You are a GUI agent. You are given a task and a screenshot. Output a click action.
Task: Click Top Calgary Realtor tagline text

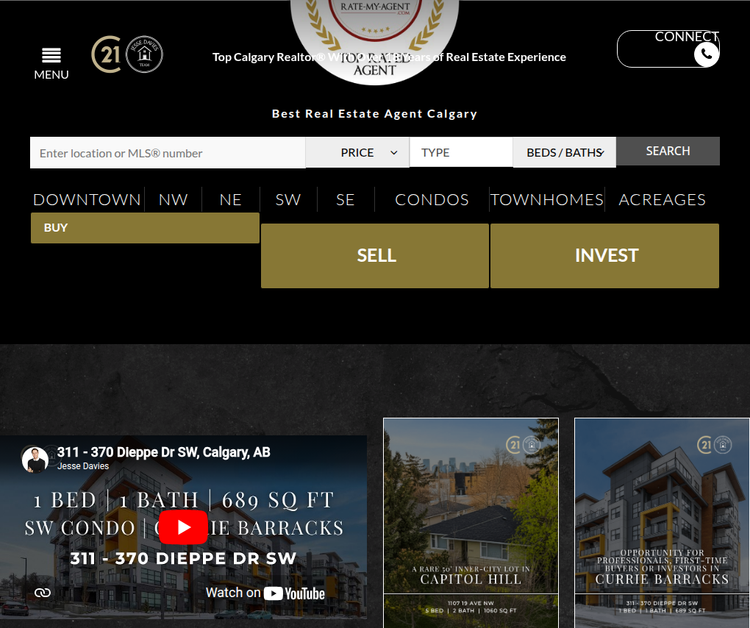(x=389, y=57)
